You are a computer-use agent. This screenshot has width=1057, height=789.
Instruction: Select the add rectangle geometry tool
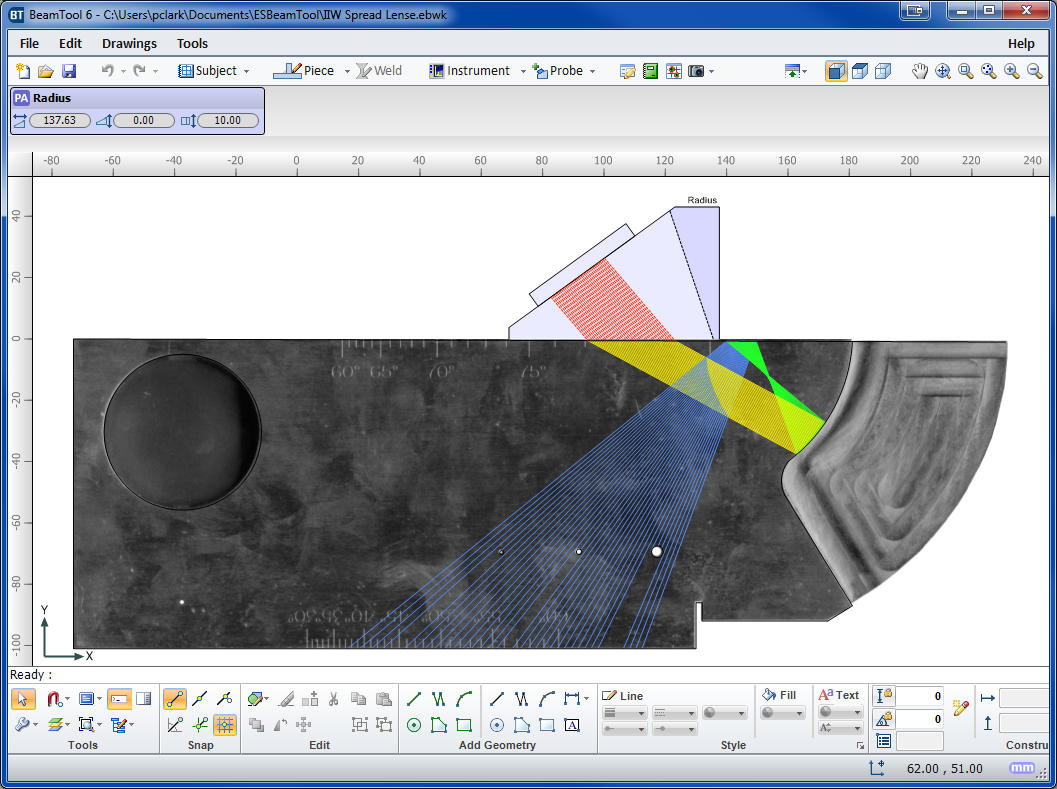pyautogui.click(x=464, y=725)
